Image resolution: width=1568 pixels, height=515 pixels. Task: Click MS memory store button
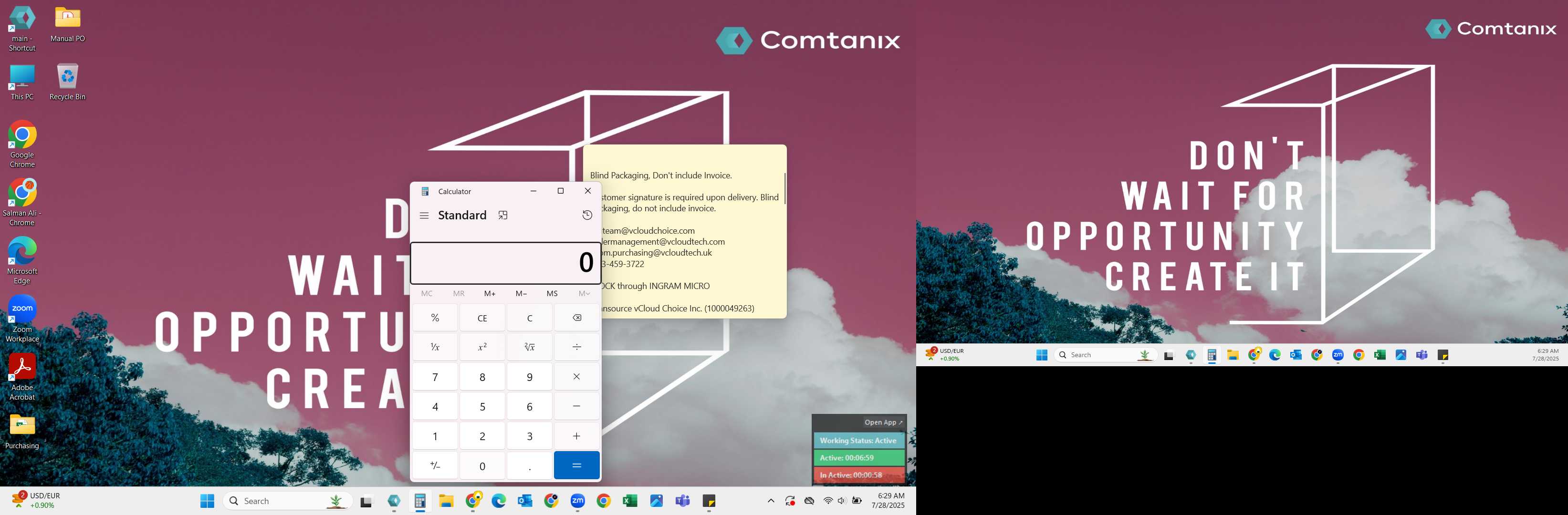(552, 293)
